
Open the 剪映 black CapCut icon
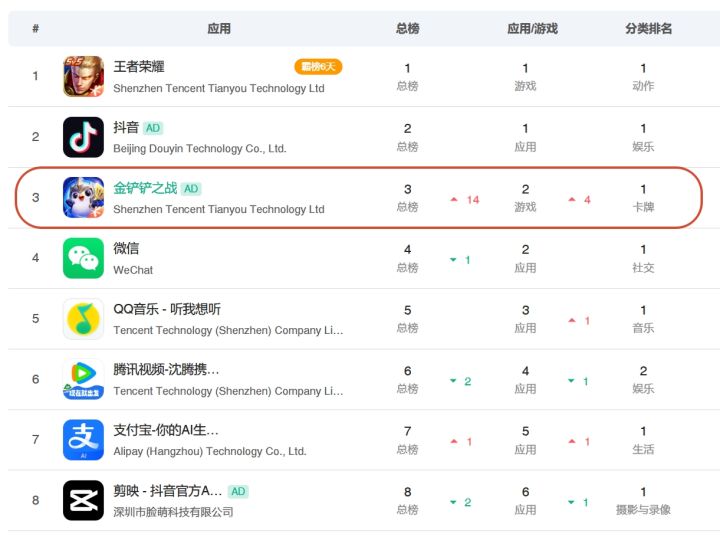pos(83,500)
